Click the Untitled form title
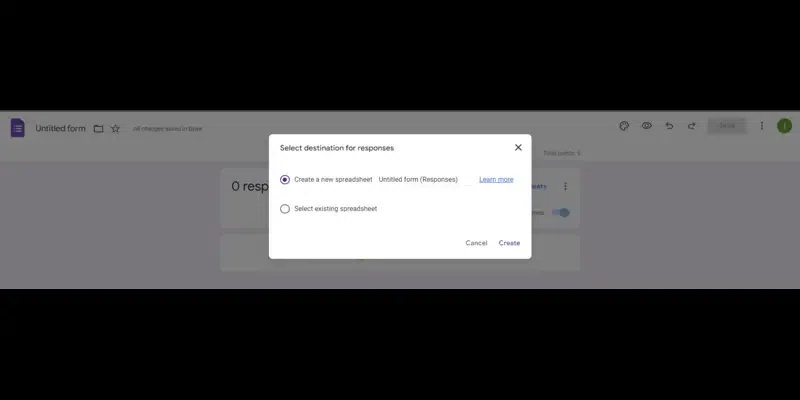Viewport: 800px width, 400px height. 60,129
